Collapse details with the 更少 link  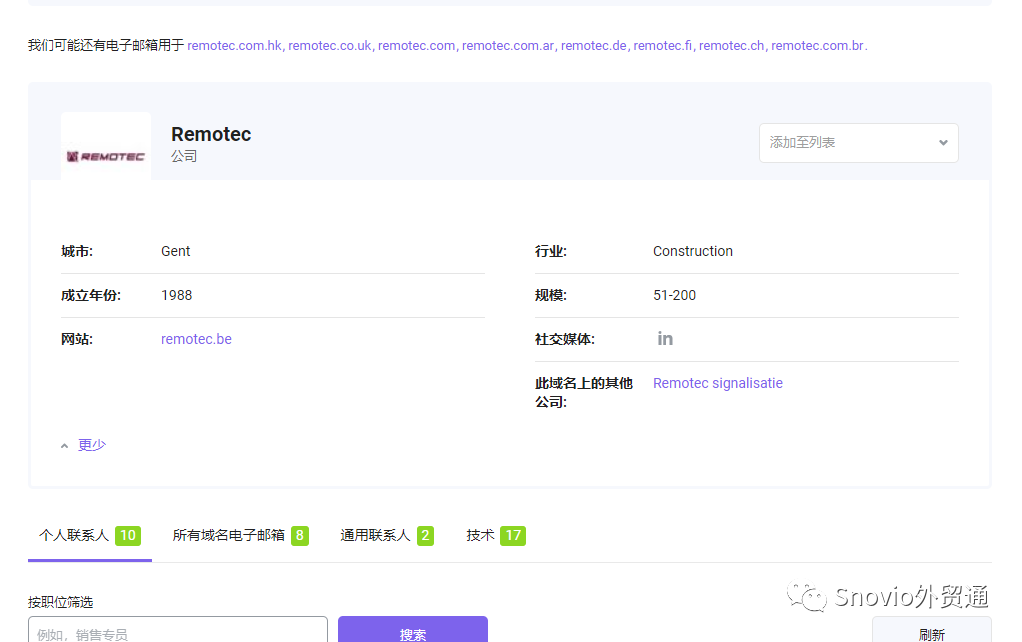[91, 445]
